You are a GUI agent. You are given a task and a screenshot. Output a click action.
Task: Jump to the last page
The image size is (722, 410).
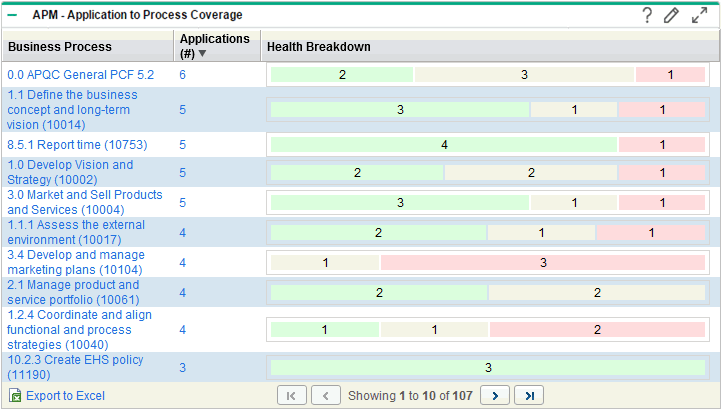click(529, 395)
